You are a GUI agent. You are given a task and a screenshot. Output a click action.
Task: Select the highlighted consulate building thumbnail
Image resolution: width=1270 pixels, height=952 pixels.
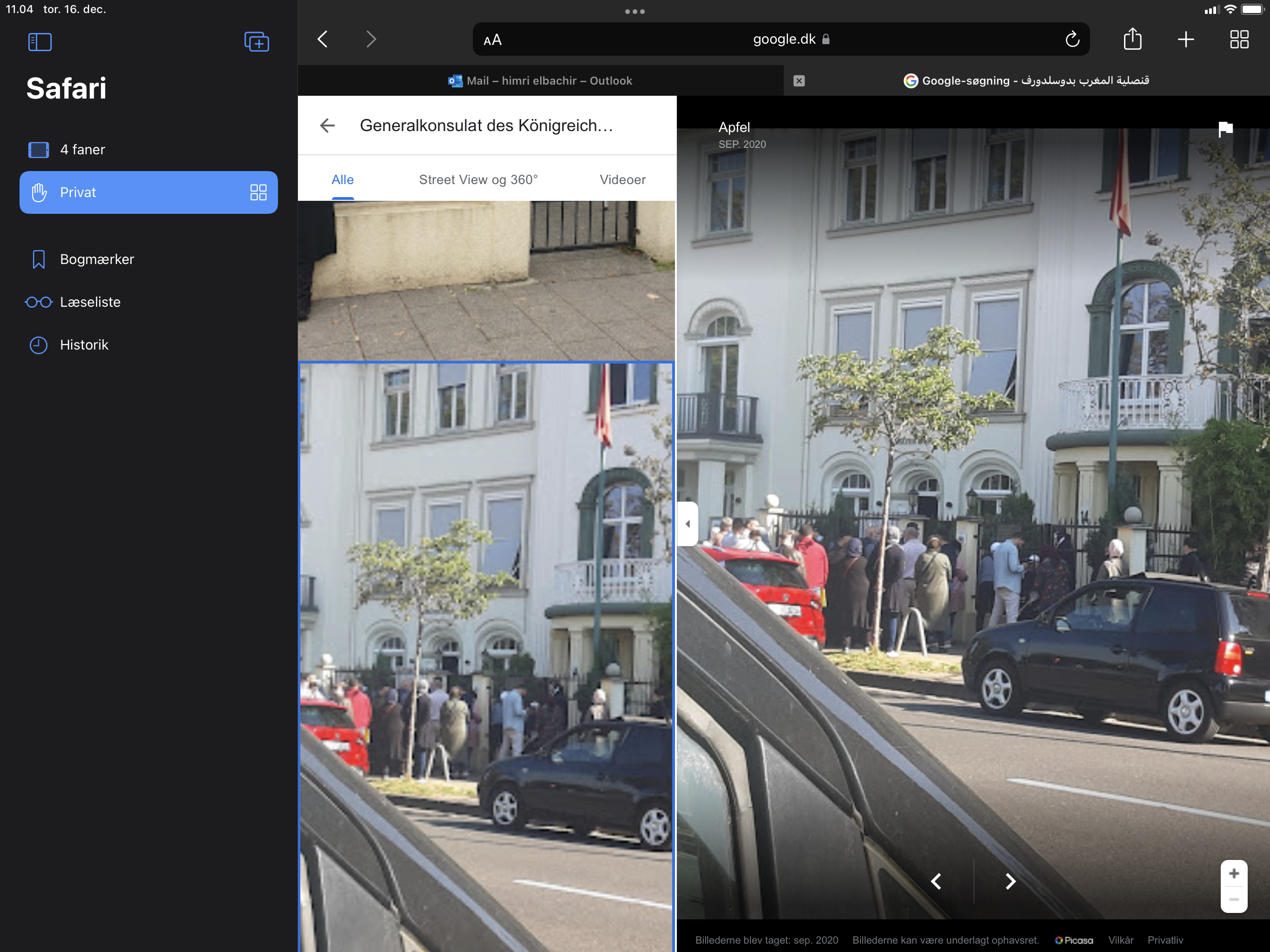click(486, 656)
